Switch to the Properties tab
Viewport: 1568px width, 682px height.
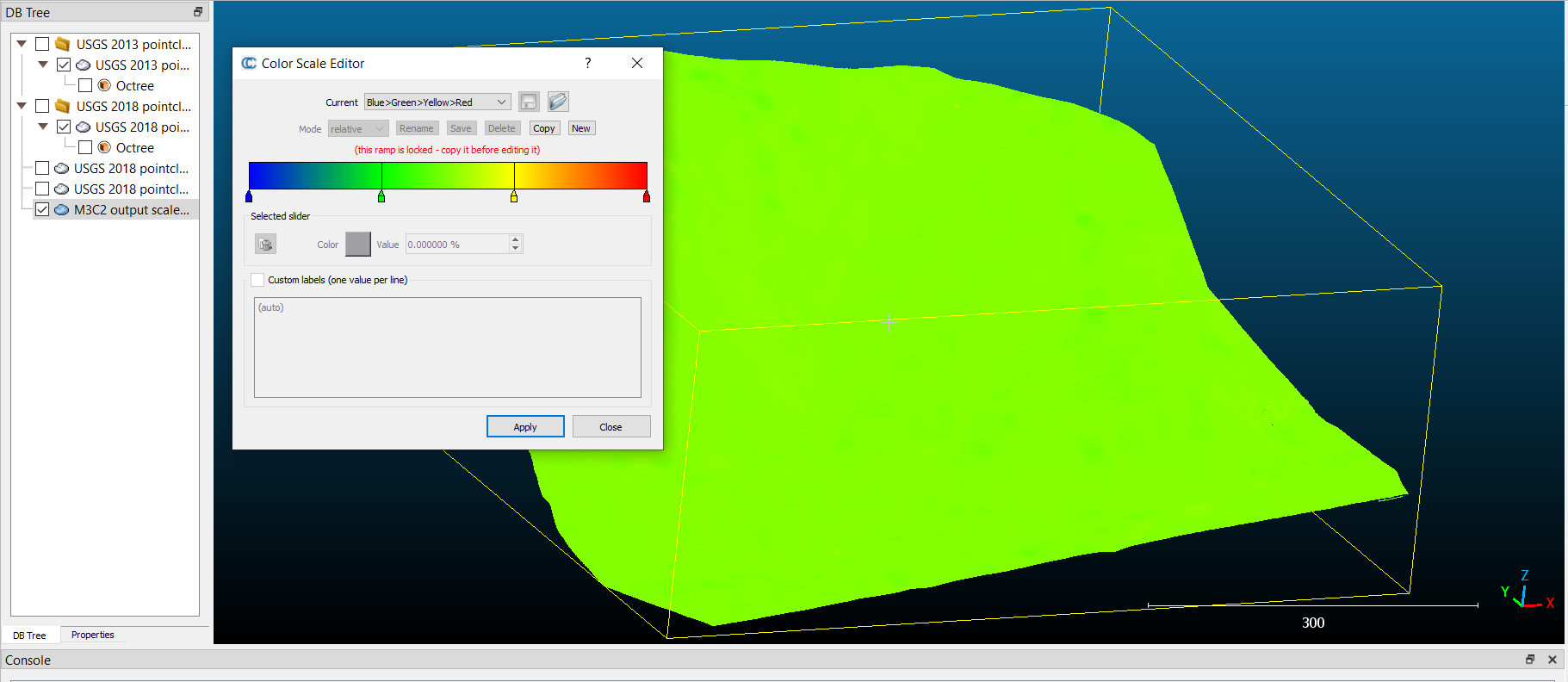click(x=92, y=635)
